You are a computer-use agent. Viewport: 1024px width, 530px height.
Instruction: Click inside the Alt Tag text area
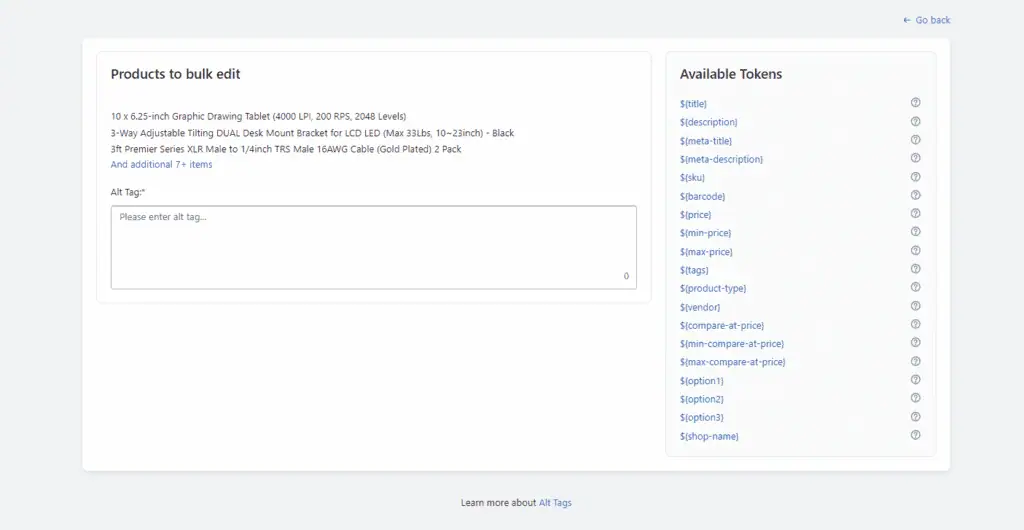coord(373,247)
